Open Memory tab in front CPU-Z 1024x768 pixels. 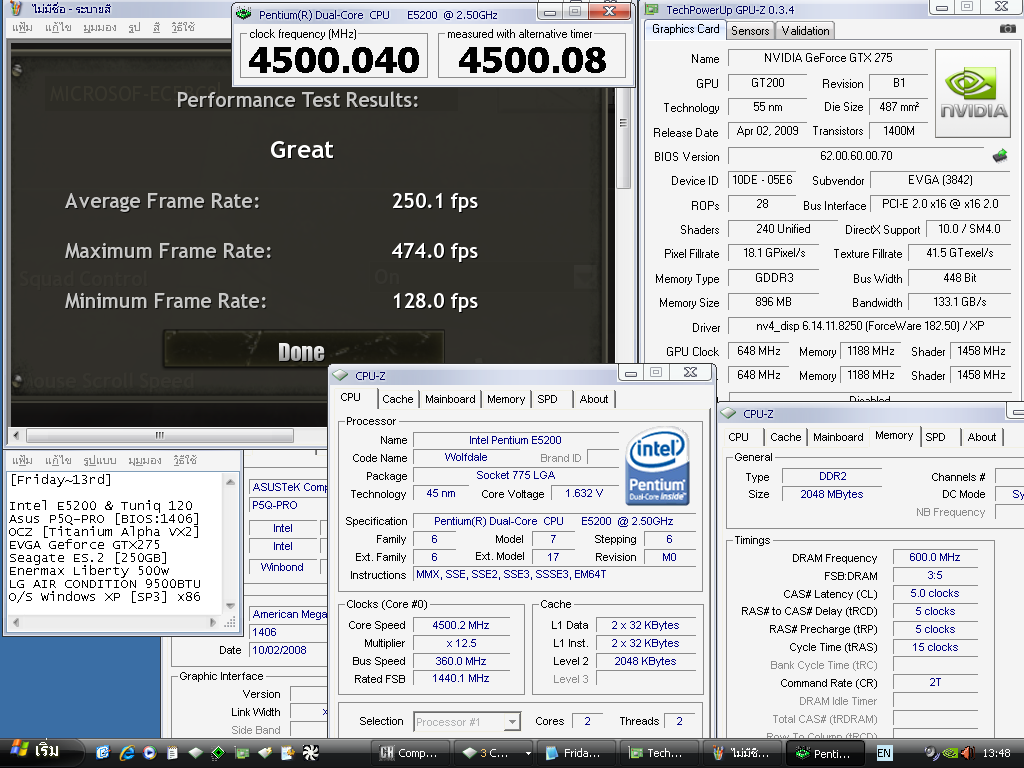(505, 399)
